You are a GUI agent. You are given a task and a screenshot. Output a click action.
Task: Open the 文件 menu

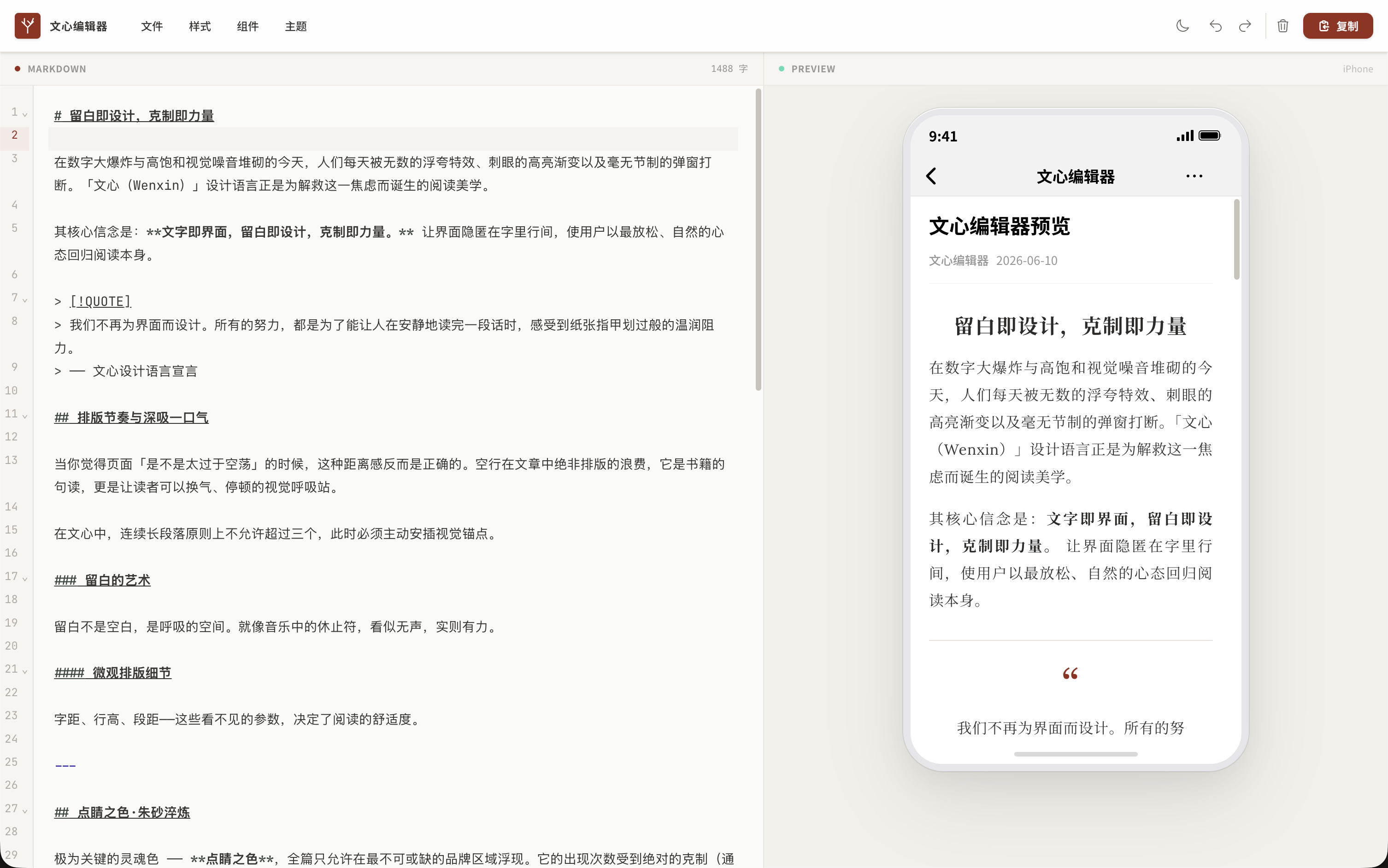coord(152,26)
